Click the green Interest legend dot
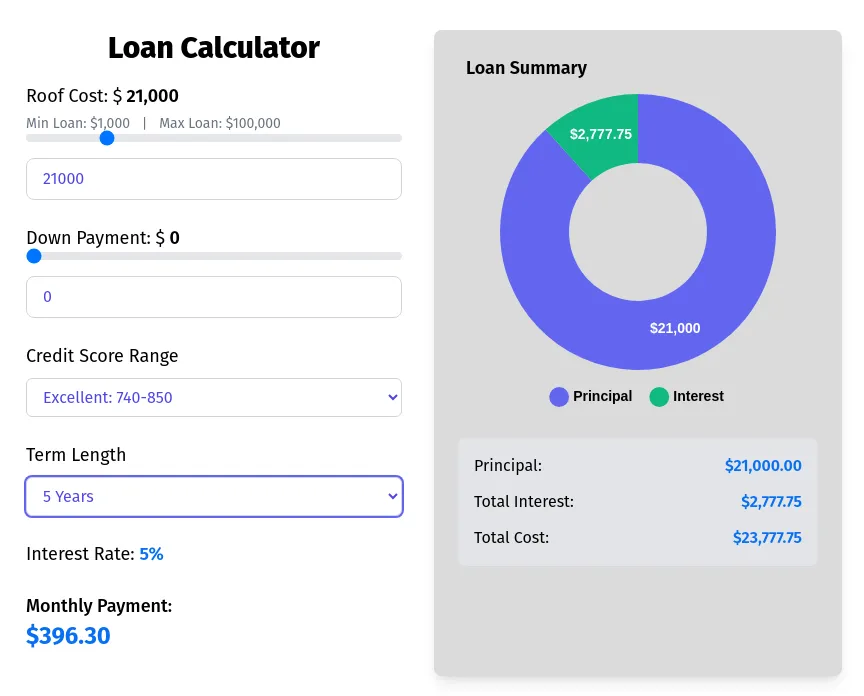 [x=659, y=397]
